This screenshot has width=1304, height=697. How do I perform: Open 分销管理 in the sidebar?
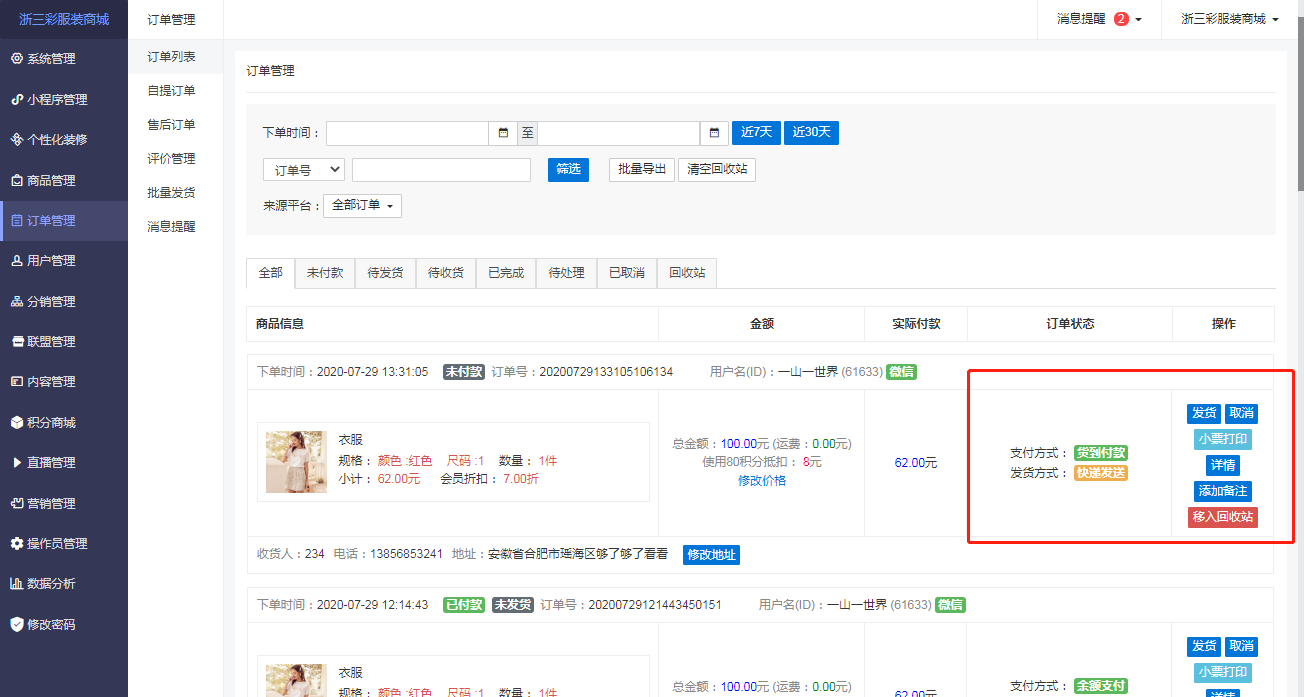(x=64, y=301)
